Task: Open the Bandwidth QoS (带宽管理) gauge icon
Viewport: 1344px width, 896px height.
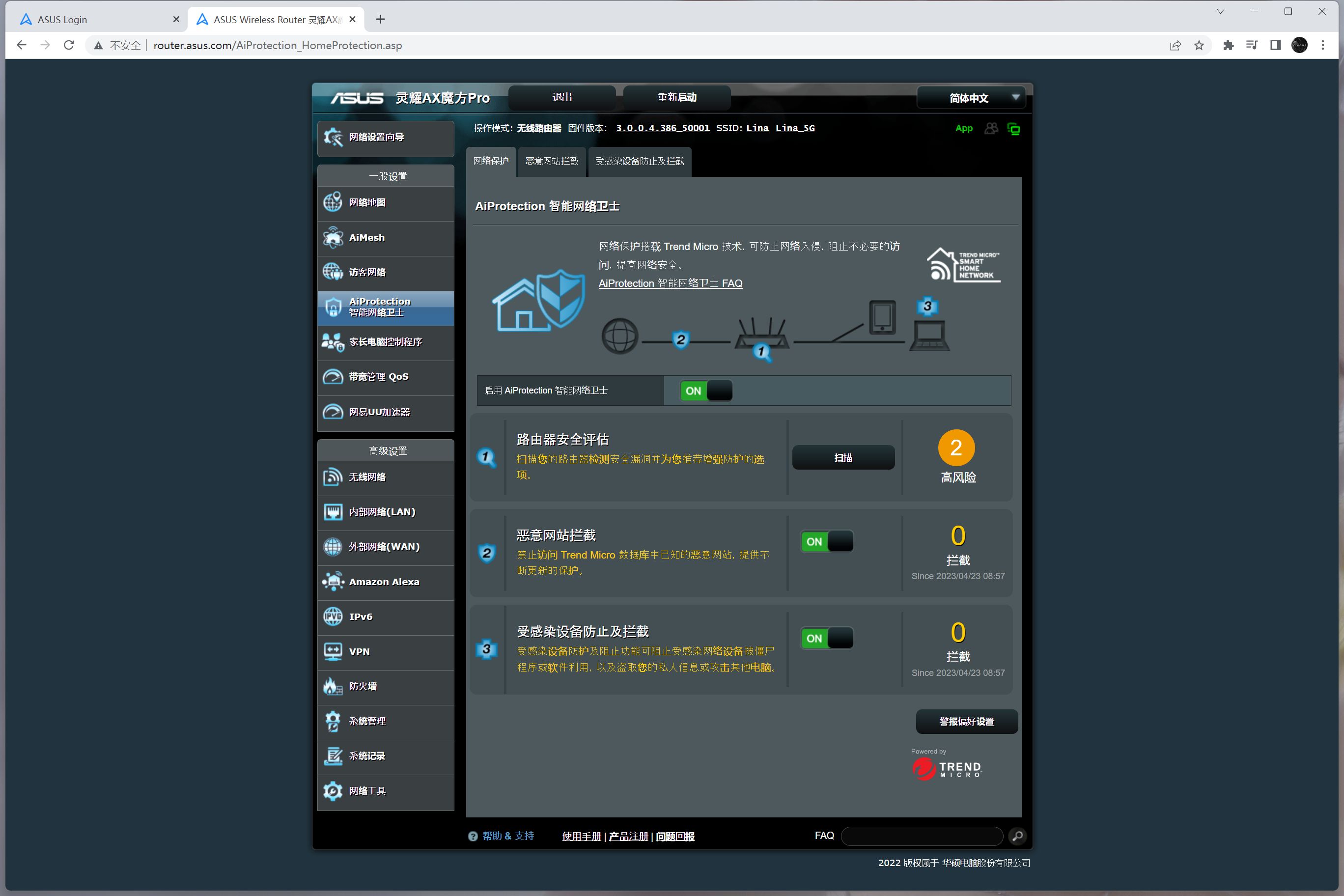Action: click(x=333, y=377)
